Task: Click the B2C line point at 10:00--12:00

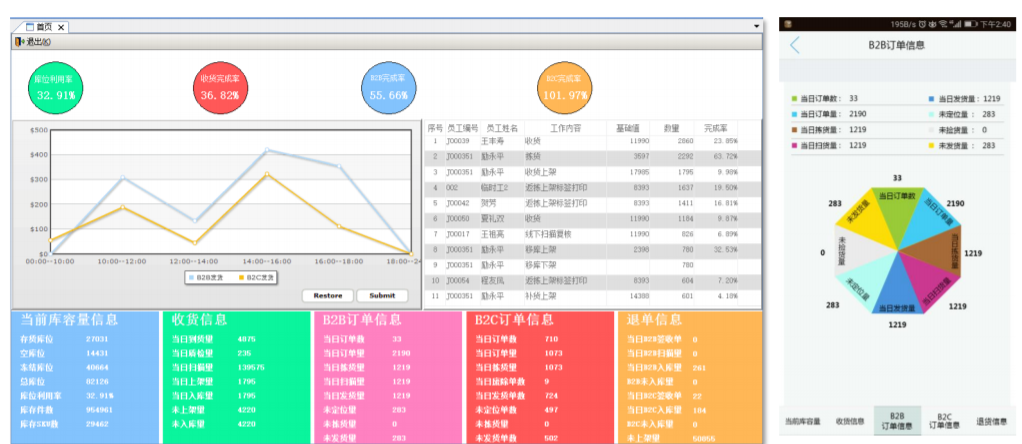Action: tap(122, 207)
